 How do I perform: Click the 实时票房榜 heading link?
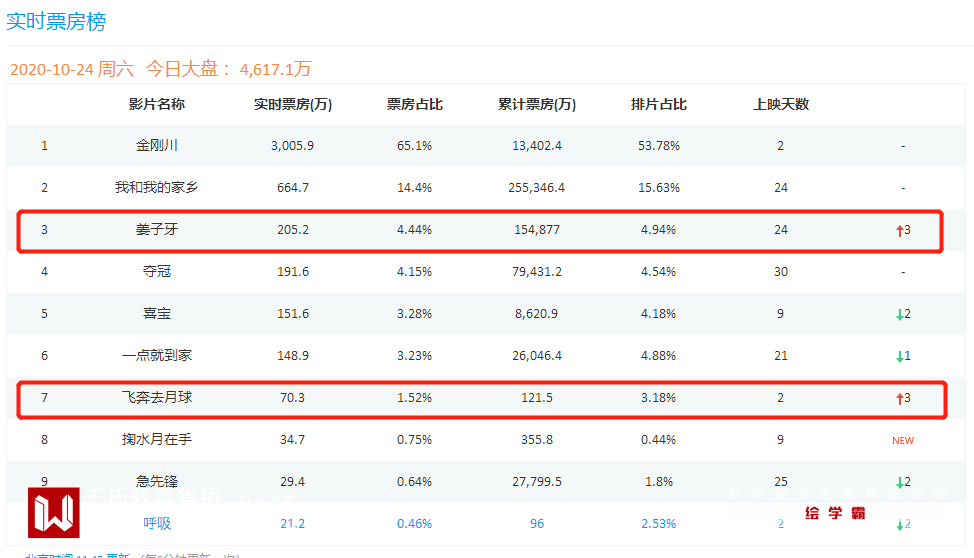56,21
